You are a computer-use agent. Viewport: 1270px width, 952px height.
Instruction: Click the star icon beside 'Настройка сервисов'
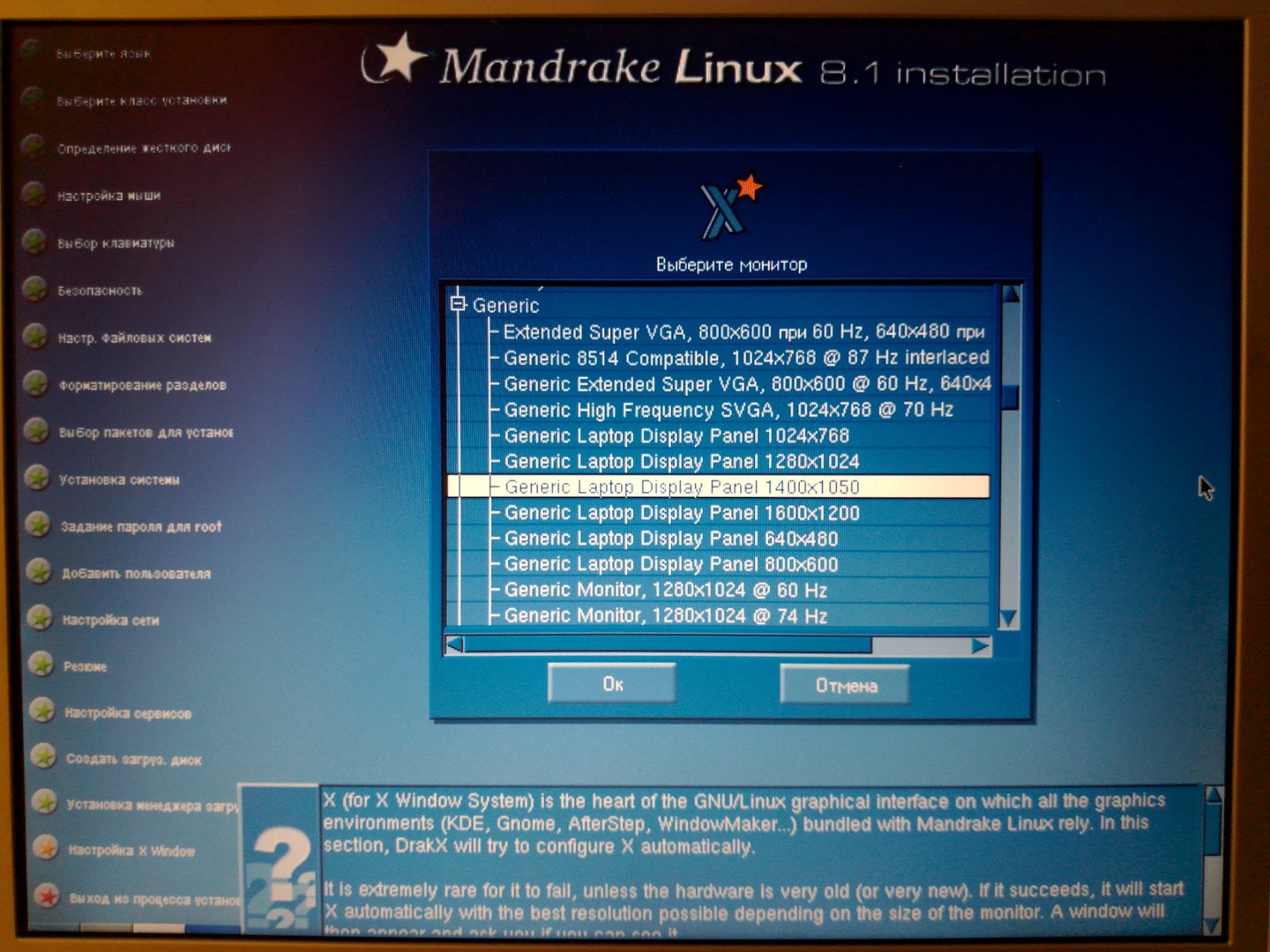pos(41,710)
